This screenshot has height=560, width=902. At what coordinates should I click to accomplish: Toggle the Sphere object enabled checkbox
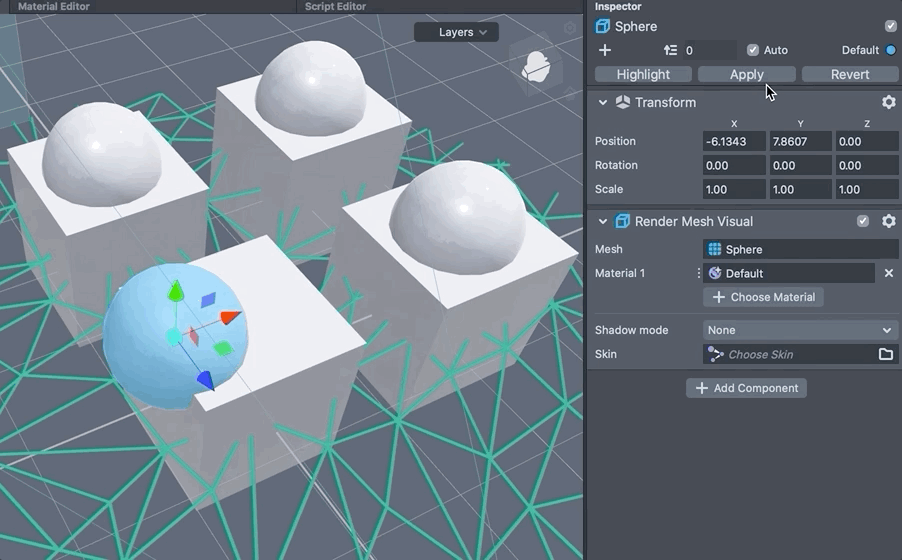(x=890, y=26)
